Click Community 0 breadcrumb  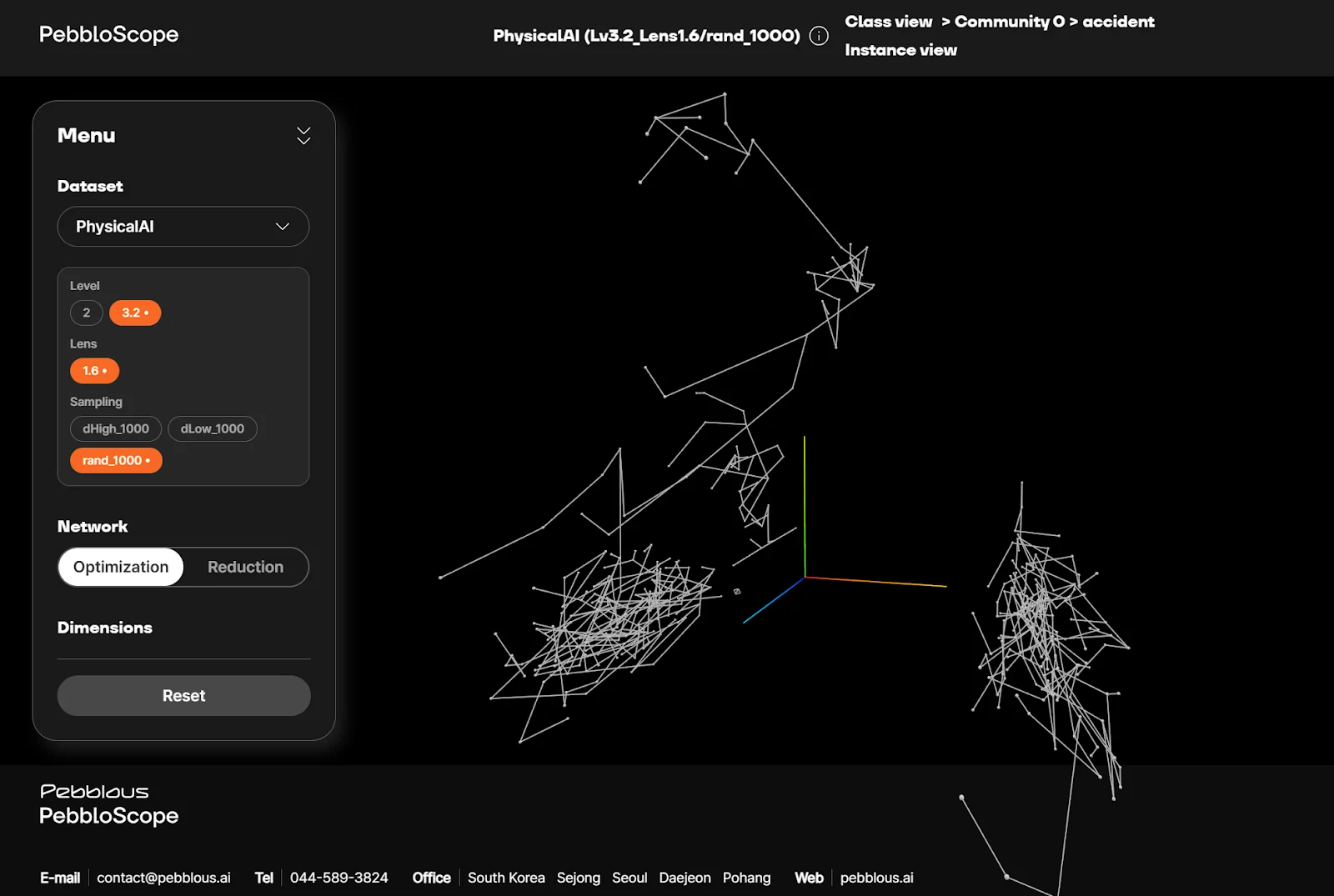[1009, 22]
